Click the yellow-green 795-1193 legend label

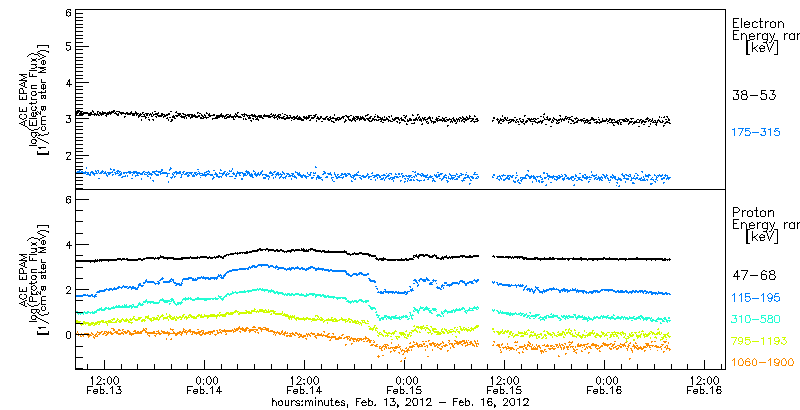pos(759,341)
